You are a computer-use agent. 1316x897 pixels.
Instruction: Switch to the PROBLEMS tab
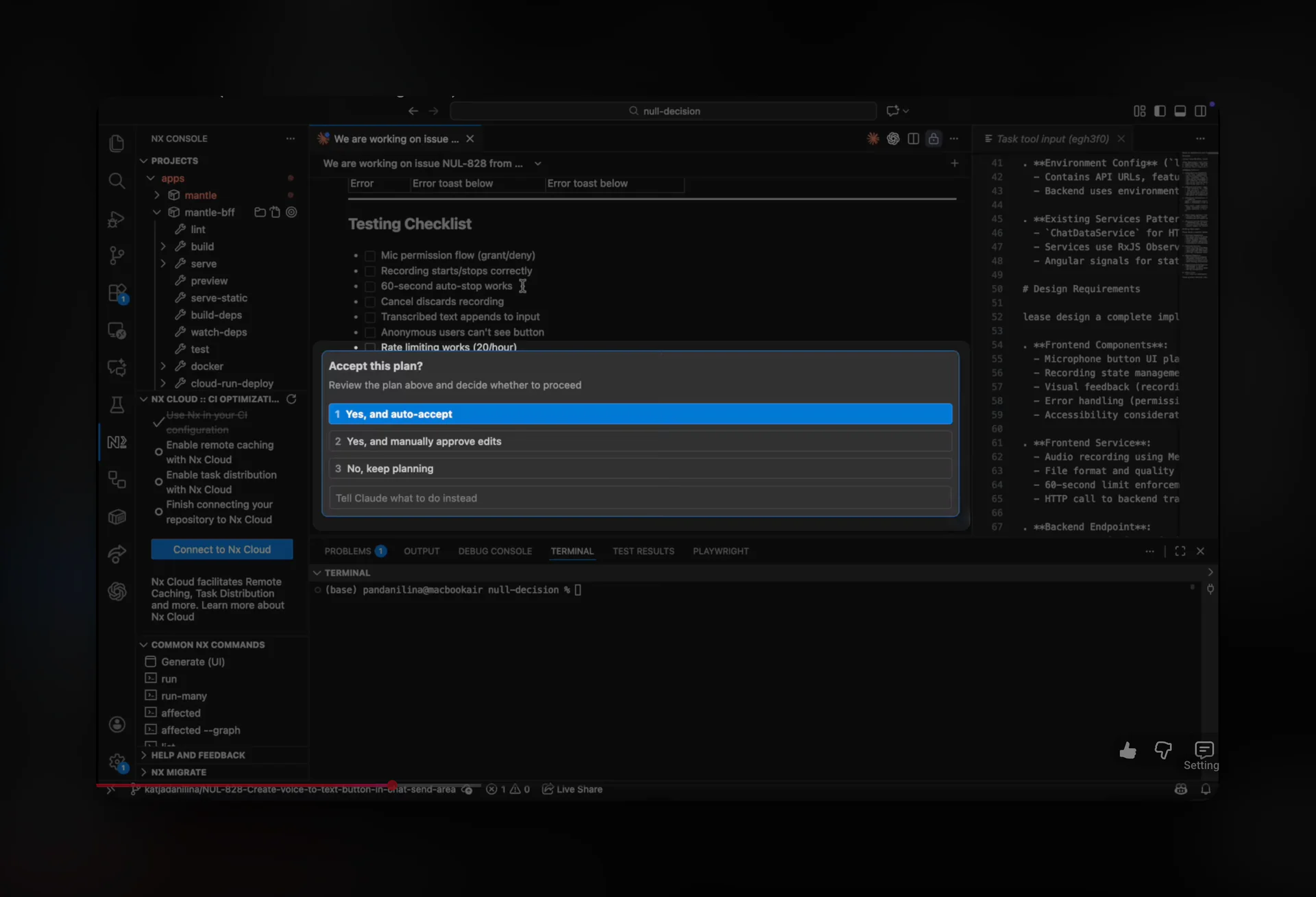click(x=355, y=551)
